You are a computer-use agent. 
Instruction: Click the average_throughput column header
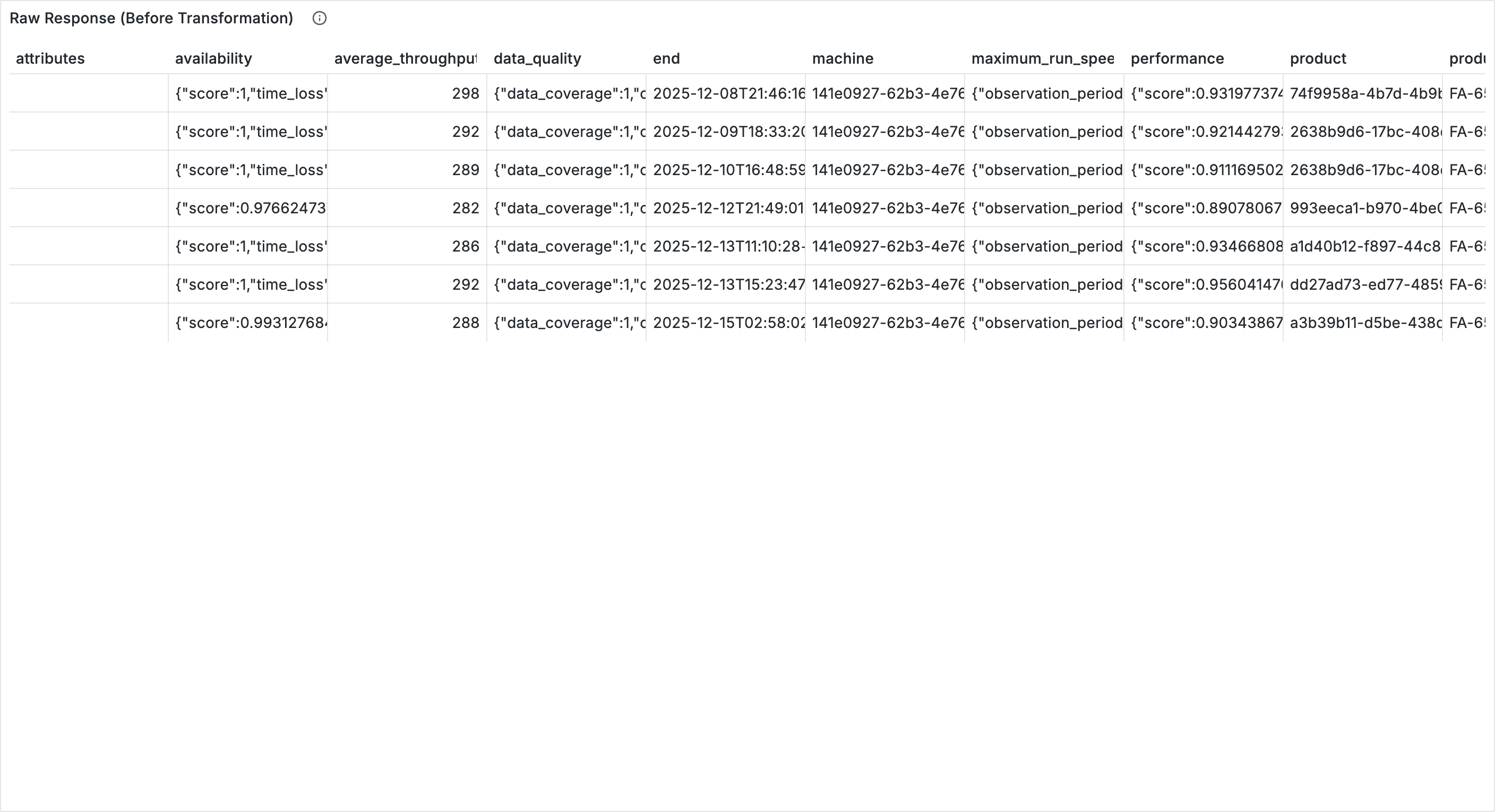405,58
